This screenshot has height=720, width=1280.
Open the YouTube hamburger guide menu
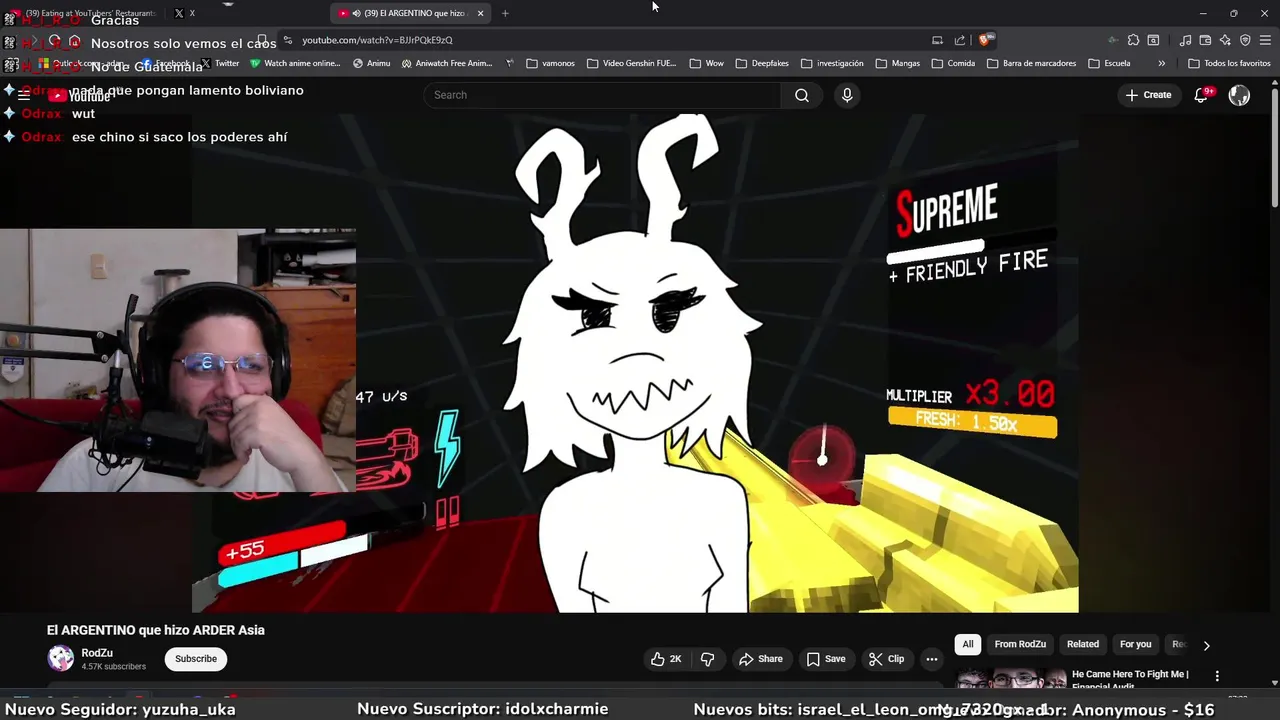(x=23, y=96)
